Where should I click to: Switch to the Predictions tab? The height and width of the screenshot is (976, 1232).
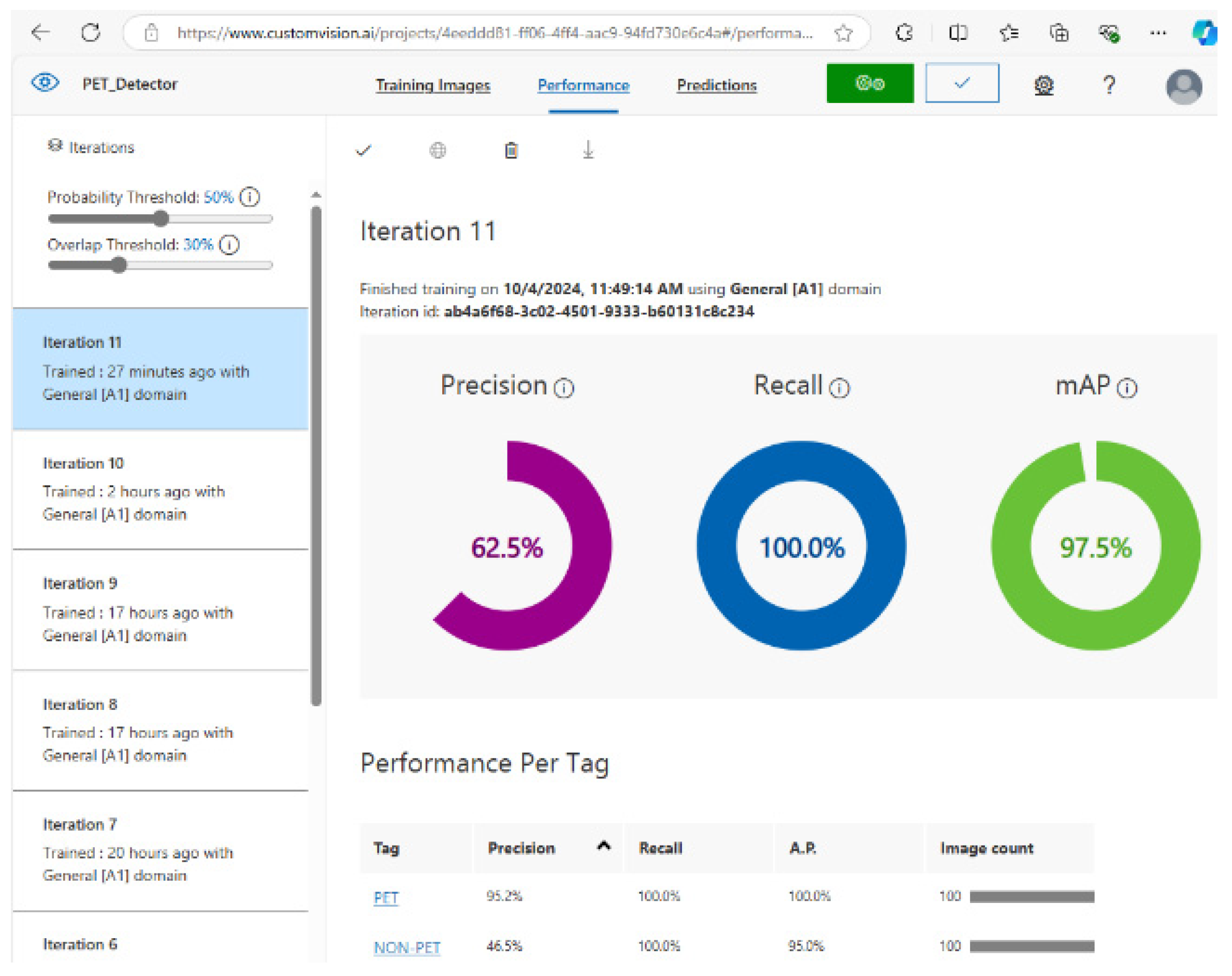tap(717, 85)
